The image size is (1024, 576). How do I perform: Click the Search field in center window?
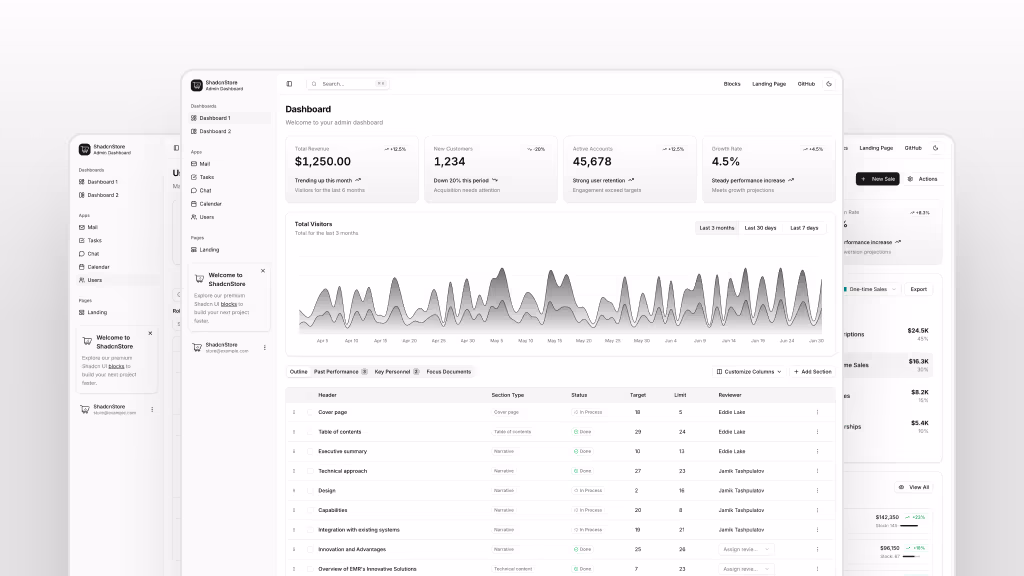[x=348, y=84]
